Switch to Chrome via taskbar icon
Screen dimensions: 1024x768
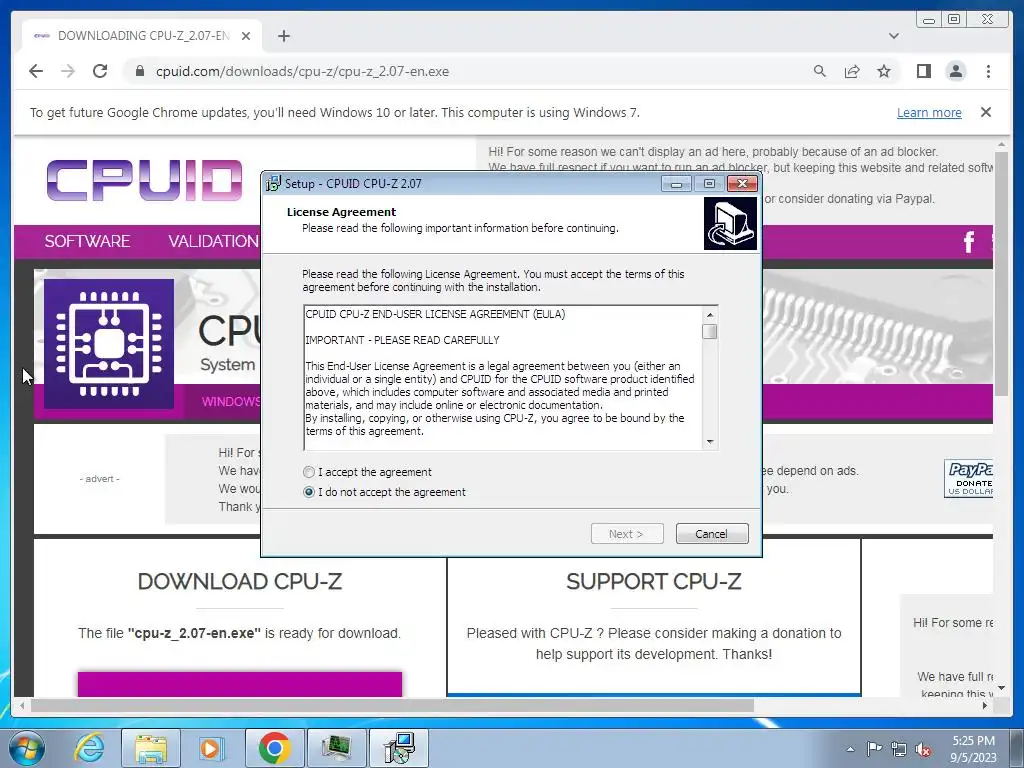click(x=274, y=748)
